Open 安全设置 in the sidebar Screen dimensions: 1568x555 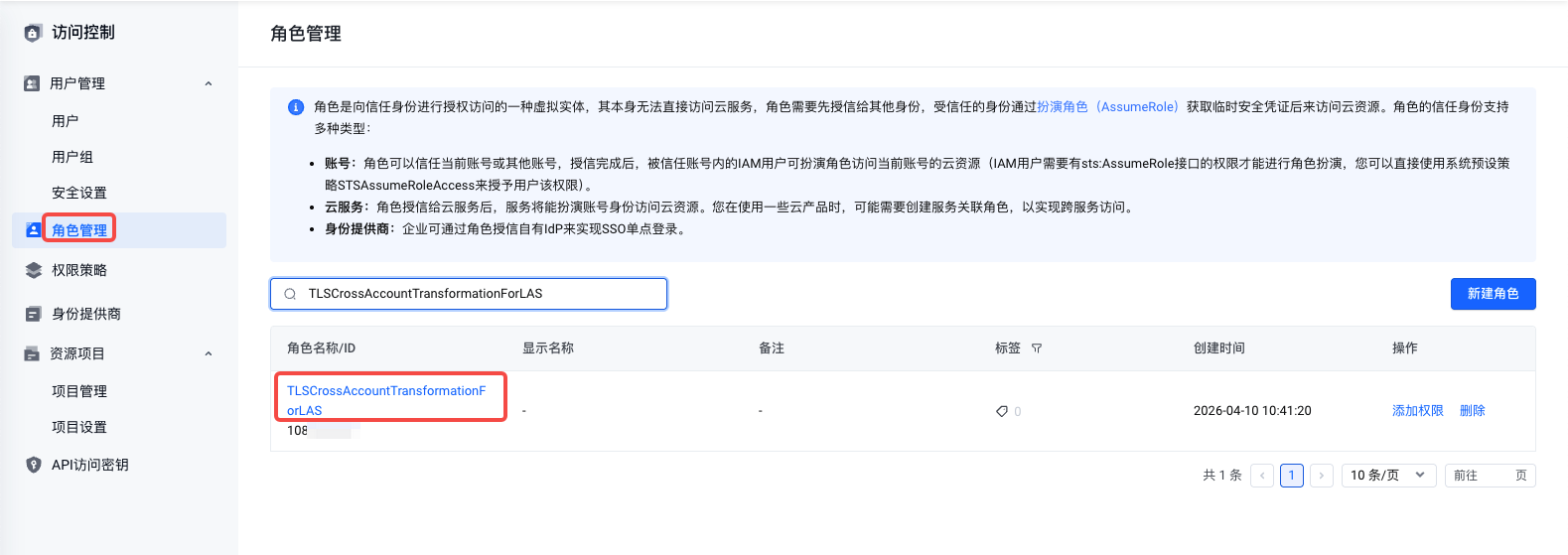(79, 193)
